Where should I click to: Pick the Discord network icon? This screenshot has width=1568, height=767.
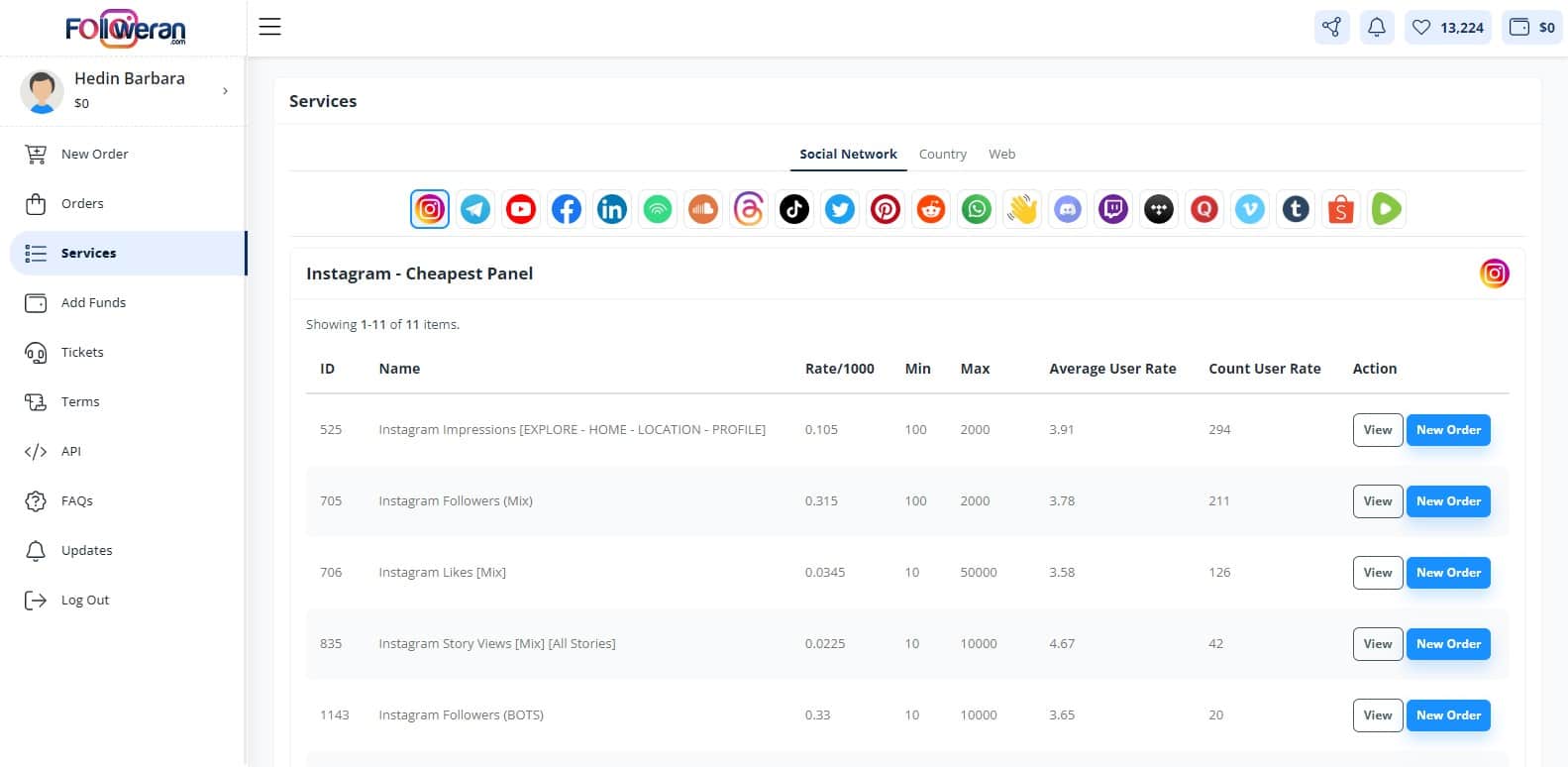pyautogui.click(x=1068, y=209)
